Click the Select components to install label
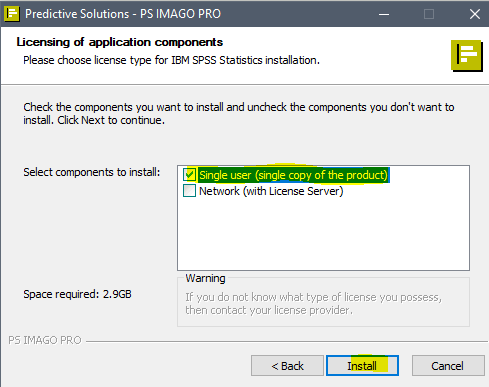Viewport: 489px width, 387px height. point(92,172)
